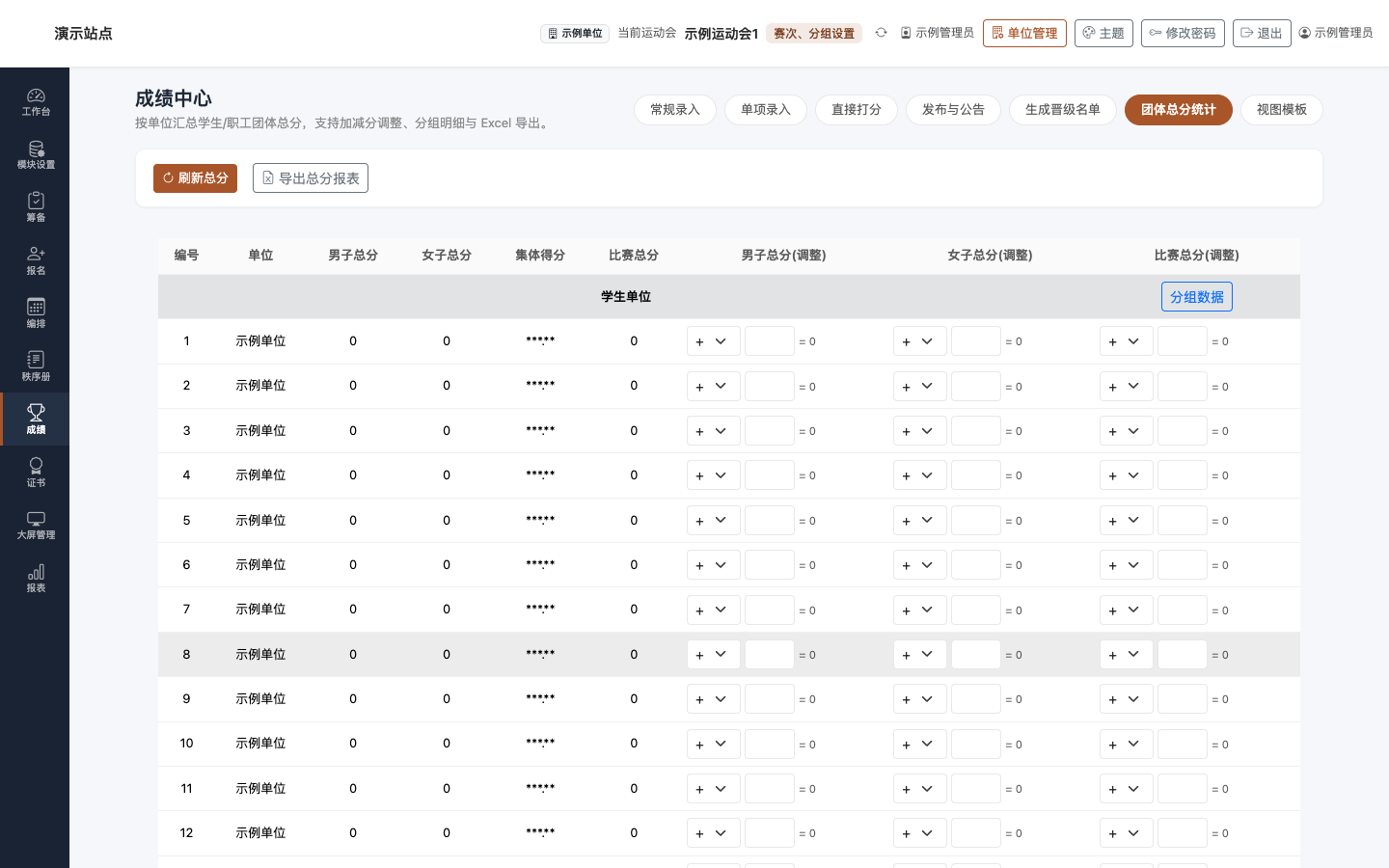Switch to 单项录入 tab
Viewport: 1389px width, 868px height.
point(766,110)
